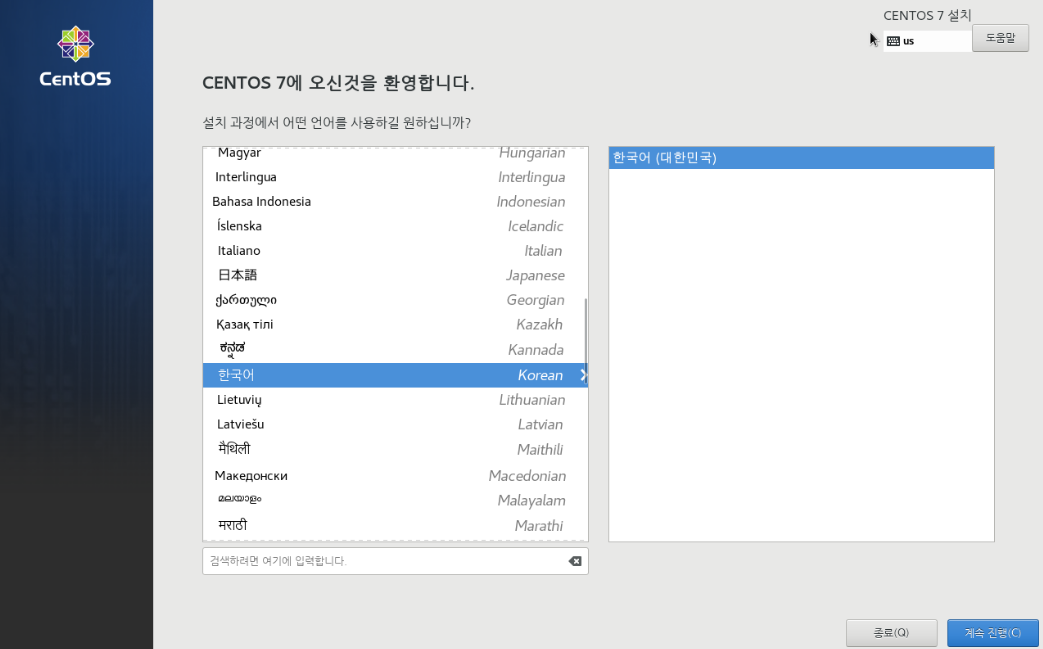Select the us keyboard layout indicator

click(x=927, y=41)
